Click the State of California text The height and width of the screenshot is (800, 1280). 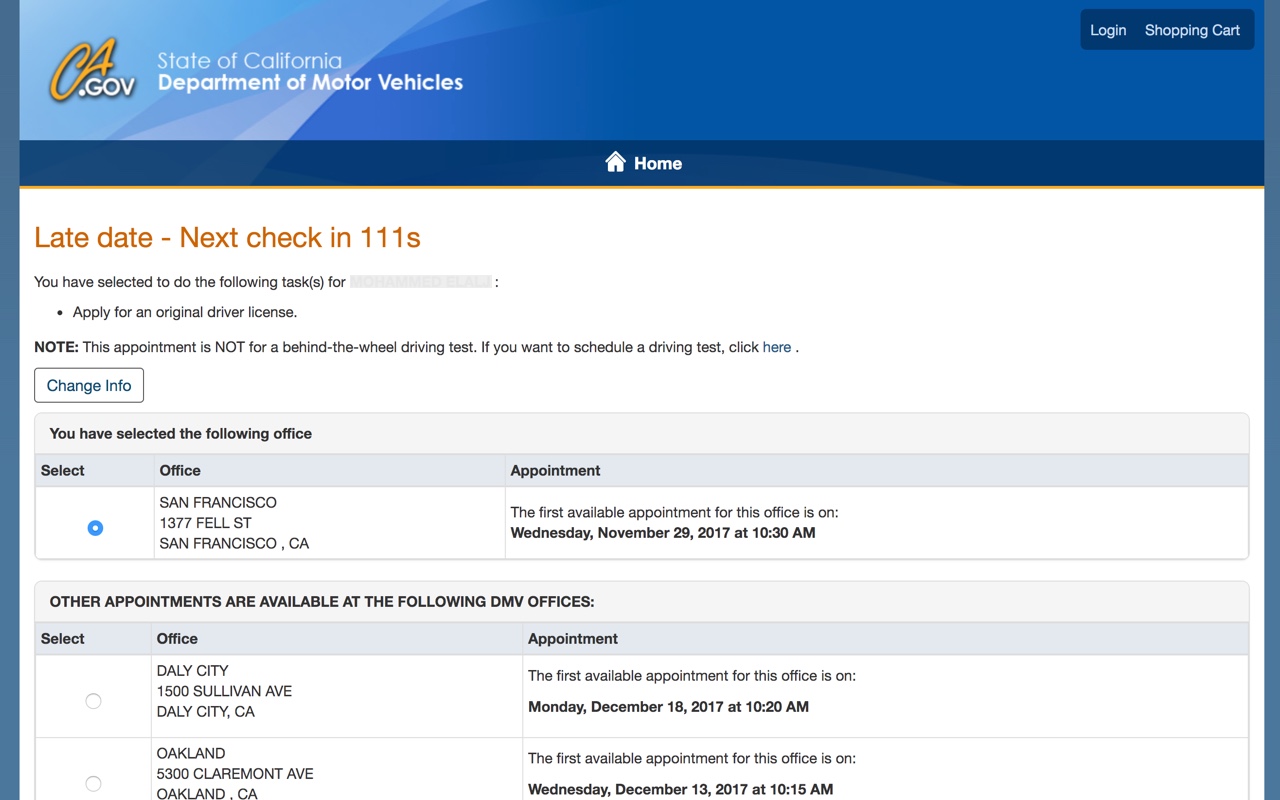249,60
